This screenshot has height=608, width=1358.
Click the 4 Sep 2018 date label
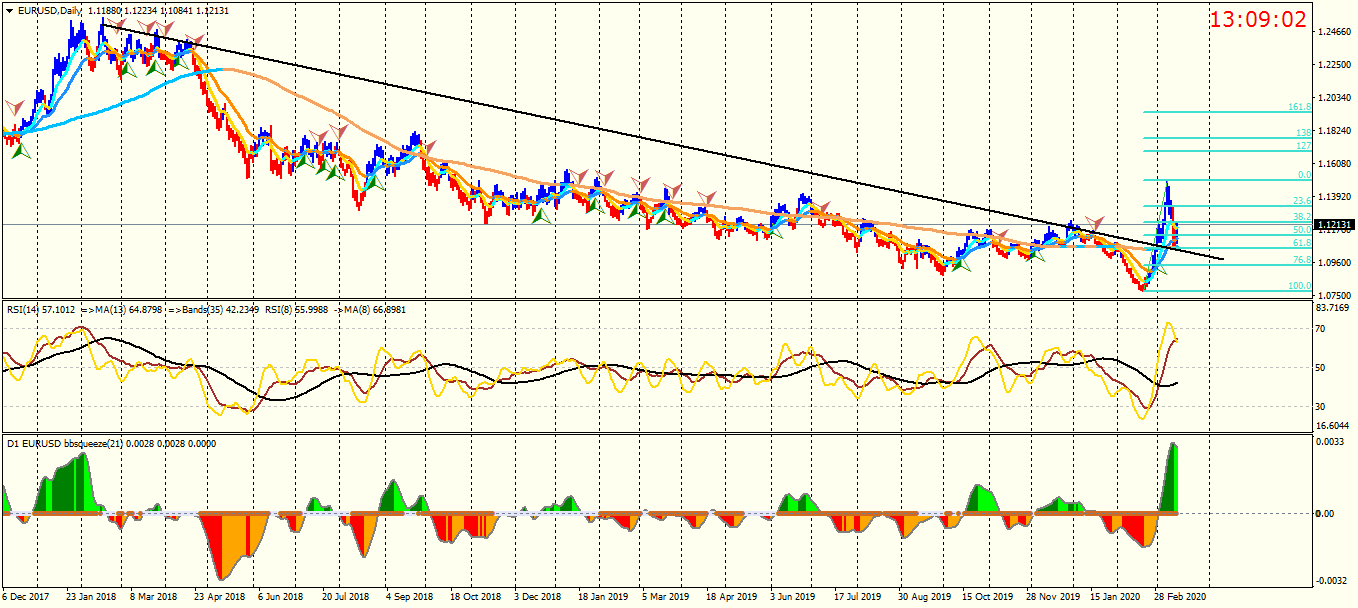tap(408, 597)
